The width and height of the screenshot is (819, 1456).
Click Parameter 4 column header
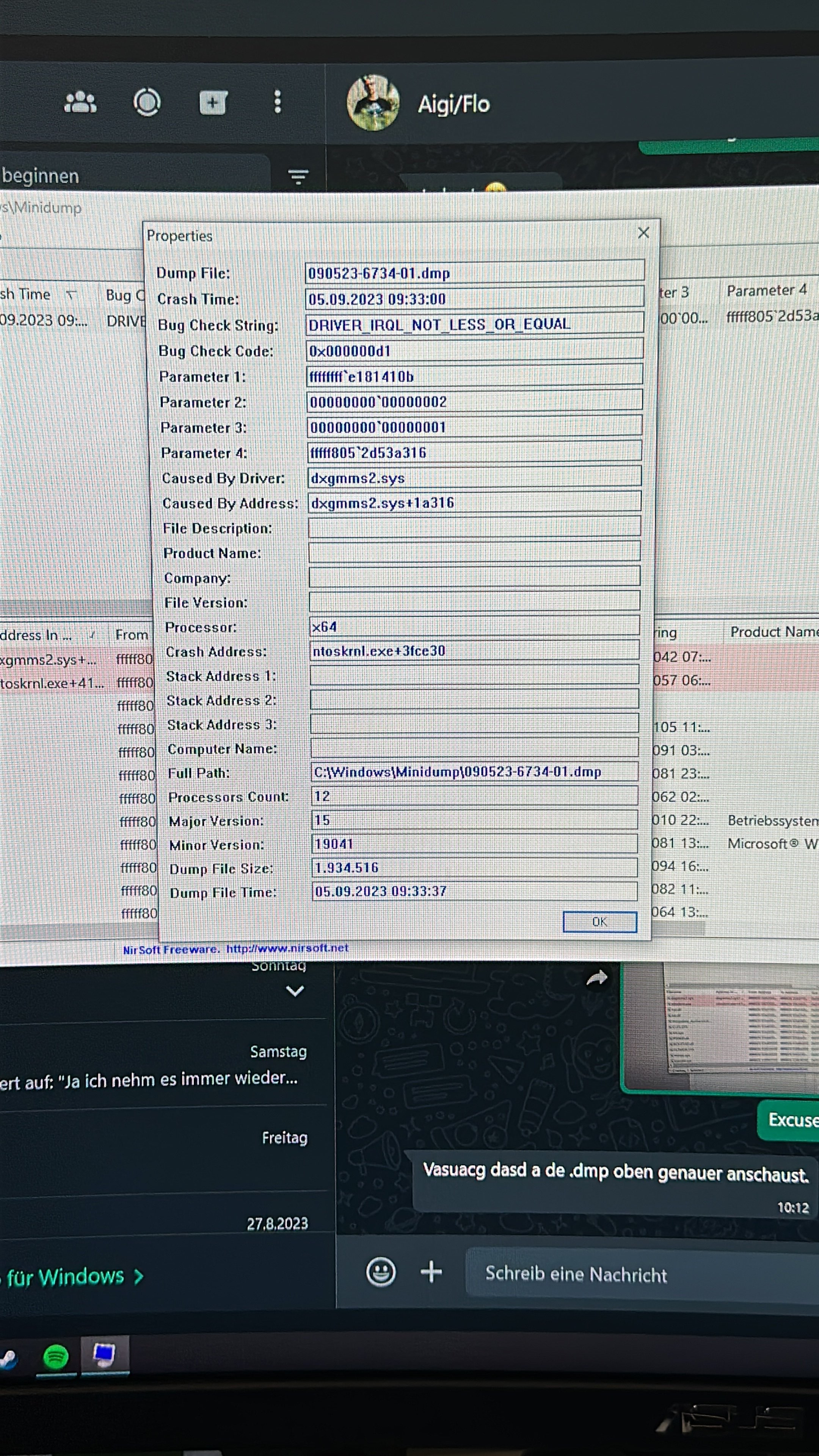coord(766,290)
